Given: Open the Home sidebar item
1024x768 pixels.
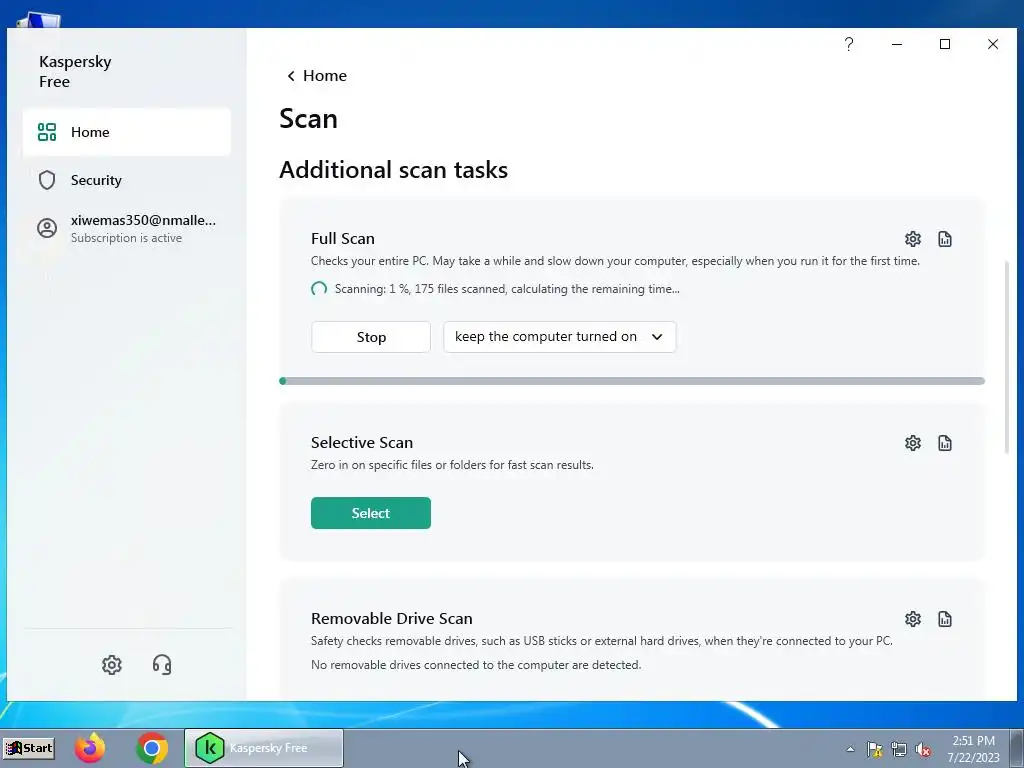Looking at the screenshot, I should pyautogui.click(x=127, y=132).
